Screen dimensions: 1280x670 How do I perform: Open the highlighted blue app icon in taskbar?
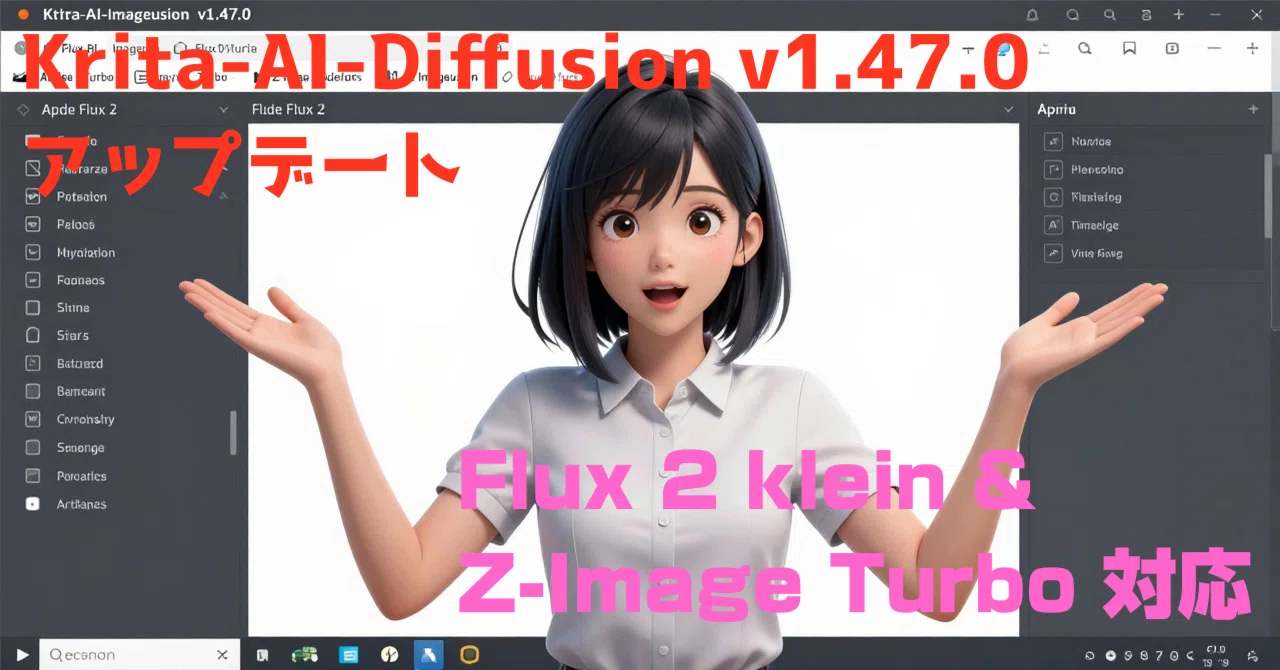point(428,655)
